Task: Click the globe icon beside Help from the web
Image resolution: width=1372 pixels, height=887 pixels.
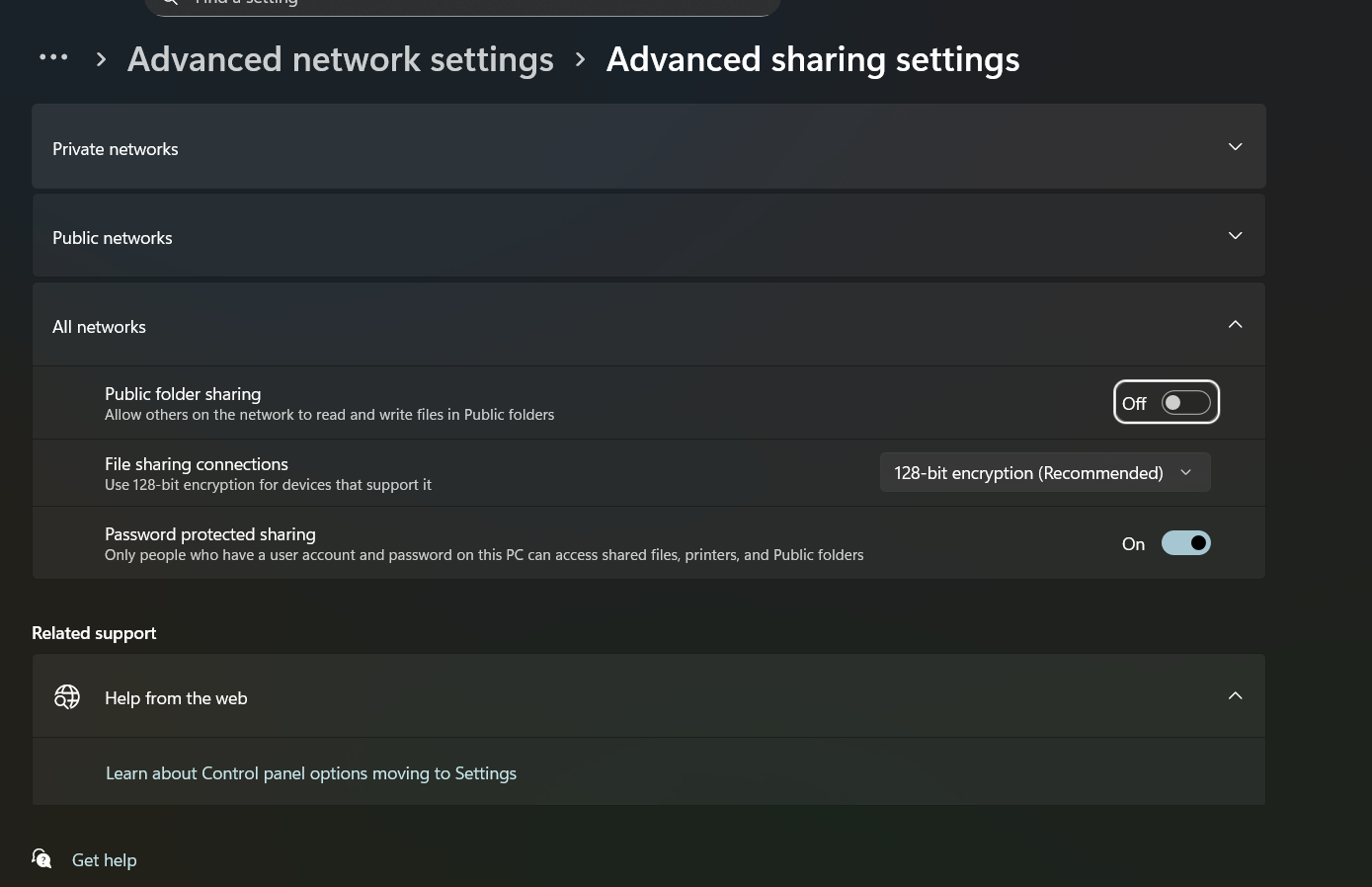Action: tap(67, 697)
